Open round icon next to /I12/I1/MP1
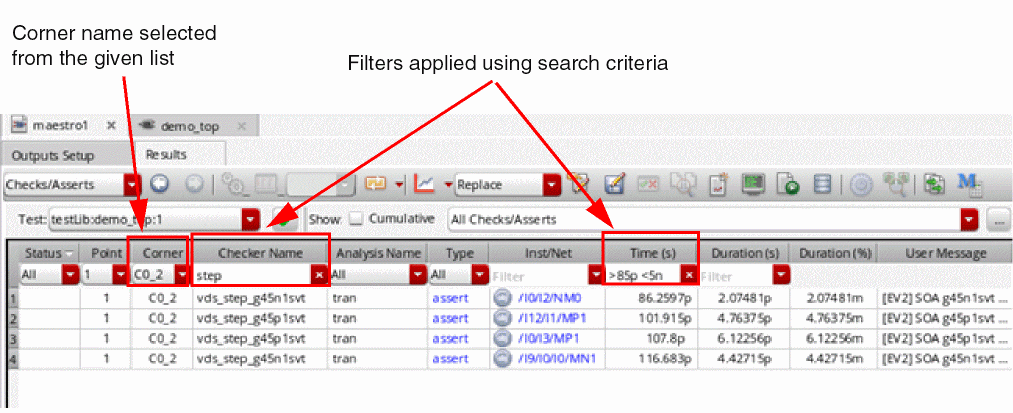Screen dimensions: 1013x413 501,319
